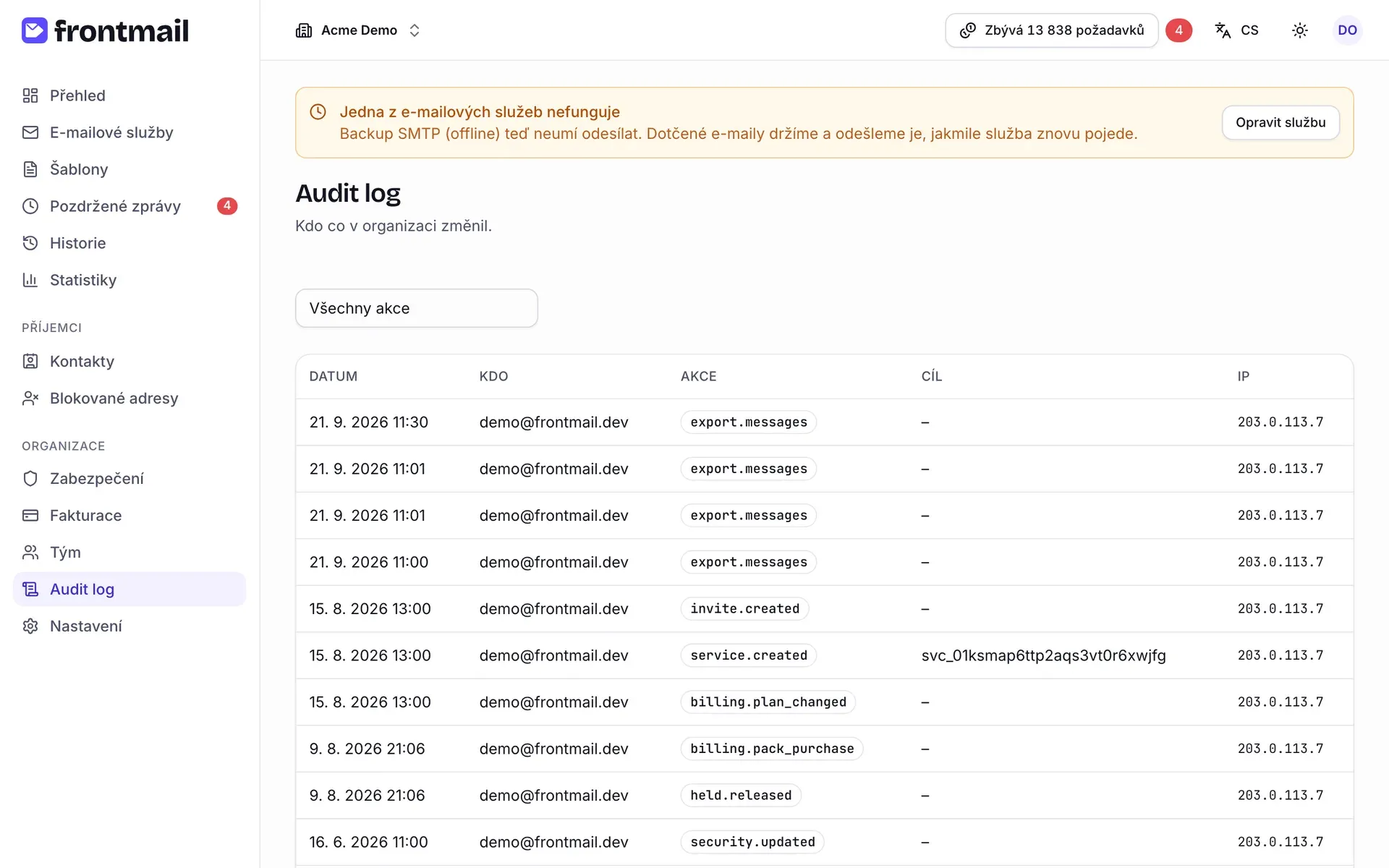Expand the Acme Demo organization switcher

click(x=358, y=30)
